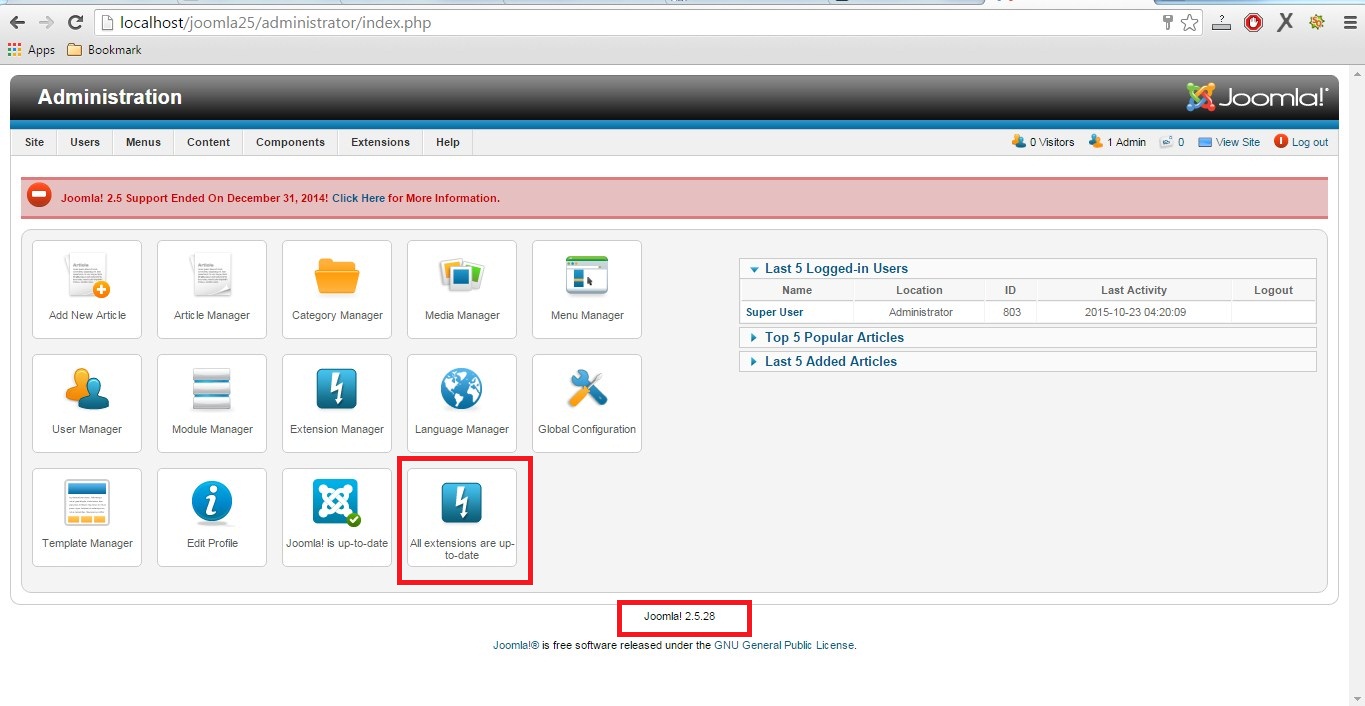Open Category Manager folder icon

point(337,277)
